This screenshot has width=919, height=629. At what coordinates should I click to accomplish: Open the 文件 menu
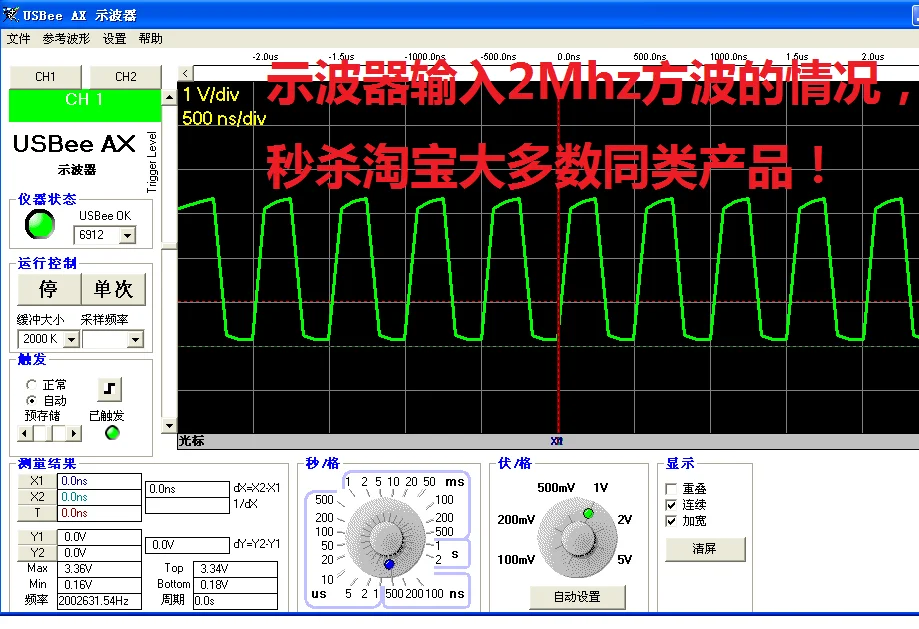pyautogui.click(x=18, y=39)
